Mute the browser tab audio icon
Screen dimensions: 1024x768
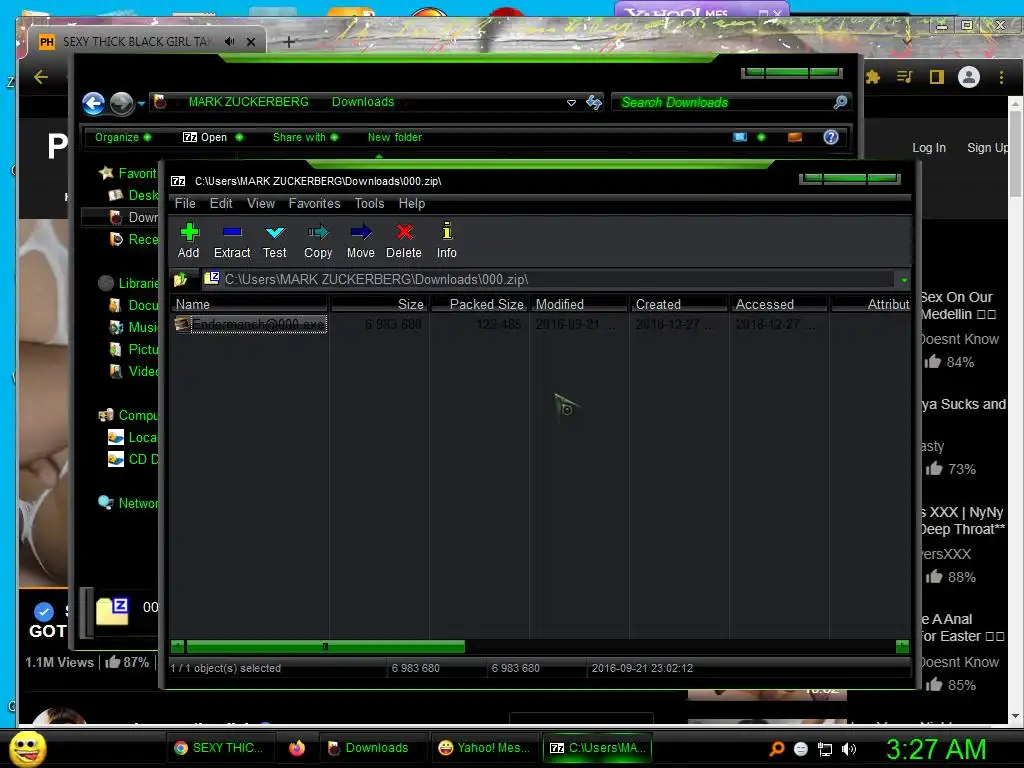coord(229,41)
